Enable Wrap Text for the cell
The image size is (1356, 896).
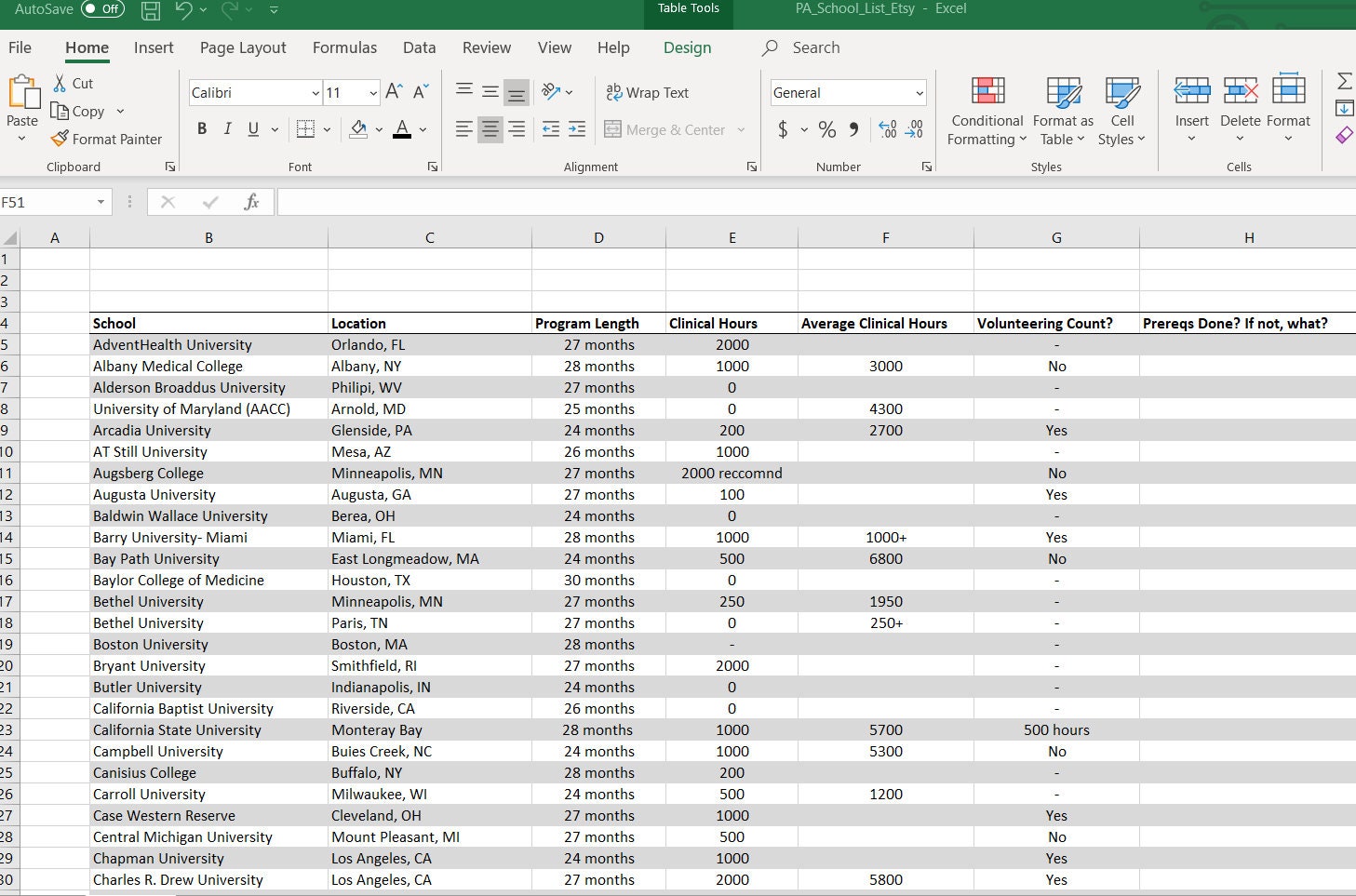click(x=648, y=92)
